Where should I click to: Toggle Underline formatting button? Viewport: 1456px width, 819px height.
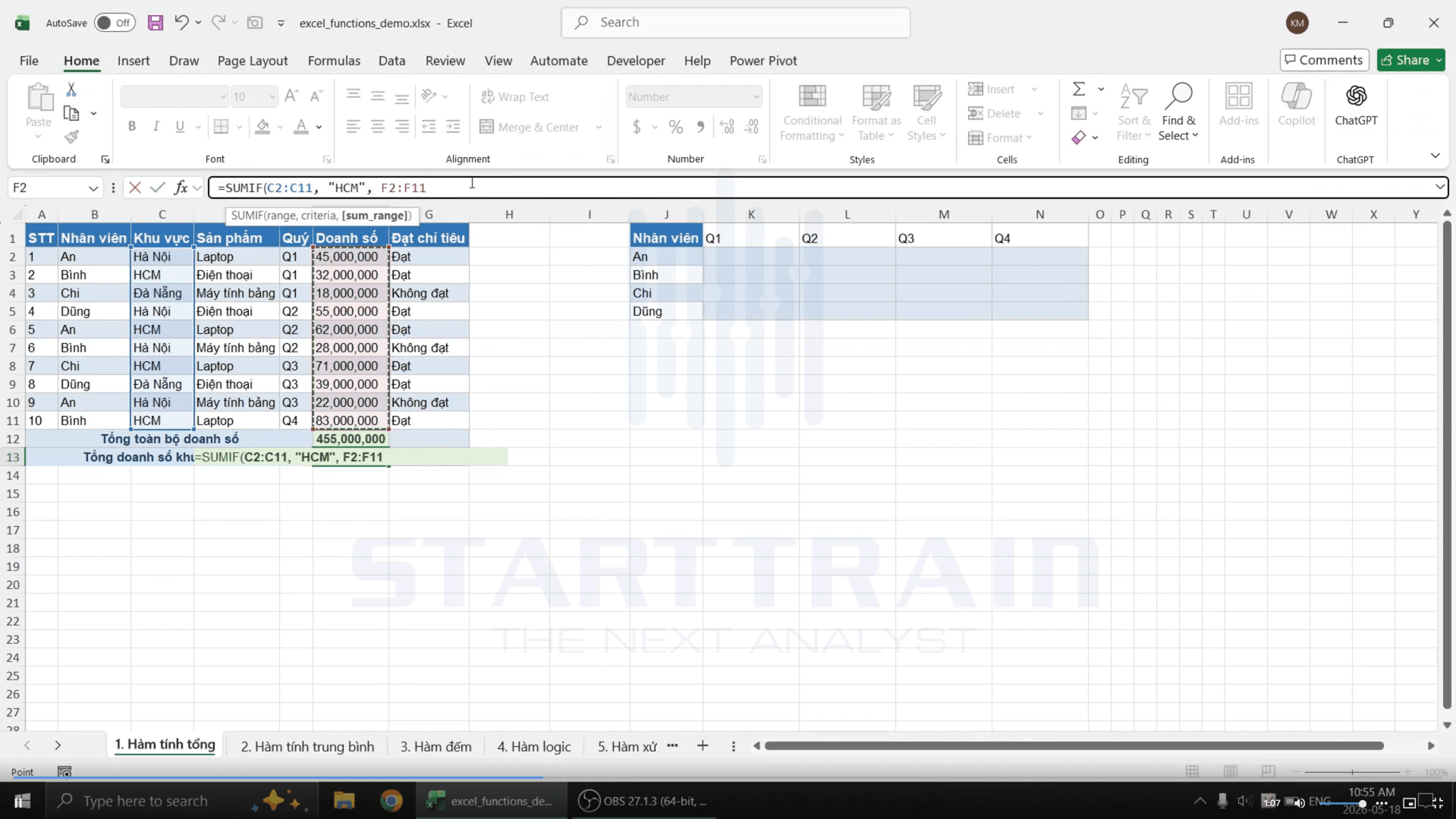click(180, 127)
